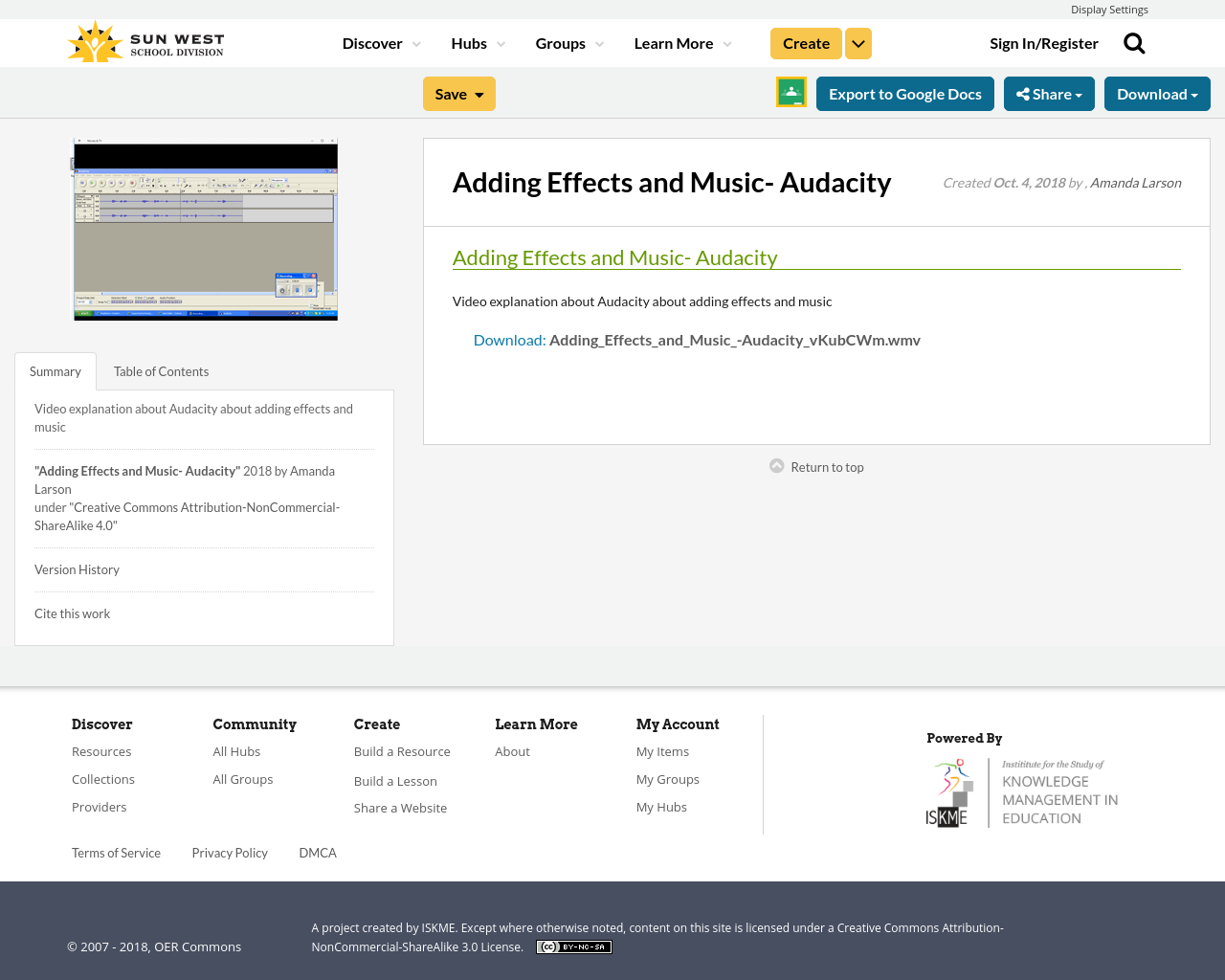Switch to the Table of Contents tab
The height and width of the screenshot is (980, 1225).
[x=161, y=370]
